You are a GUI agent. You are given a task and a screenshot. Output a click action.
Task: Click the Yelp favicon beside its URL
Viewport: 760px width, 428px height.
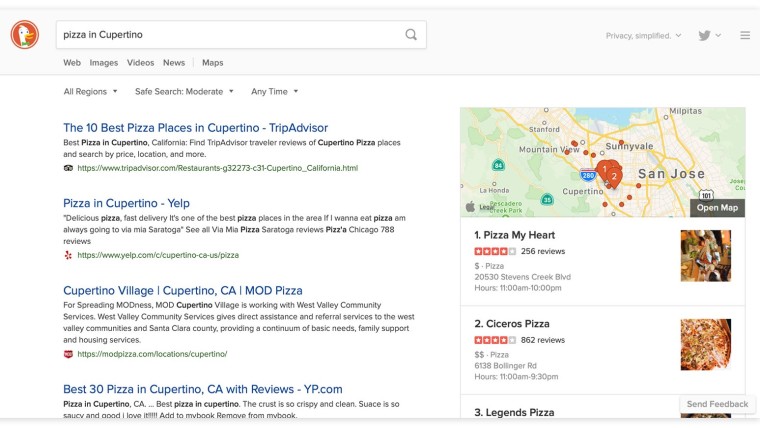point(68,255)
